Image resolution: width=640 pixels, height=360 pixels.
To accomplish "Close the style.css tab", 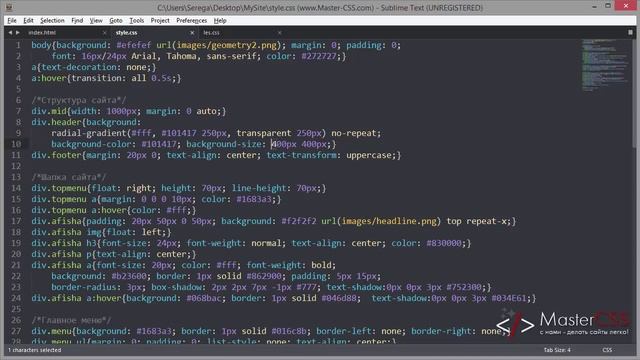I will tap(192, 33).
